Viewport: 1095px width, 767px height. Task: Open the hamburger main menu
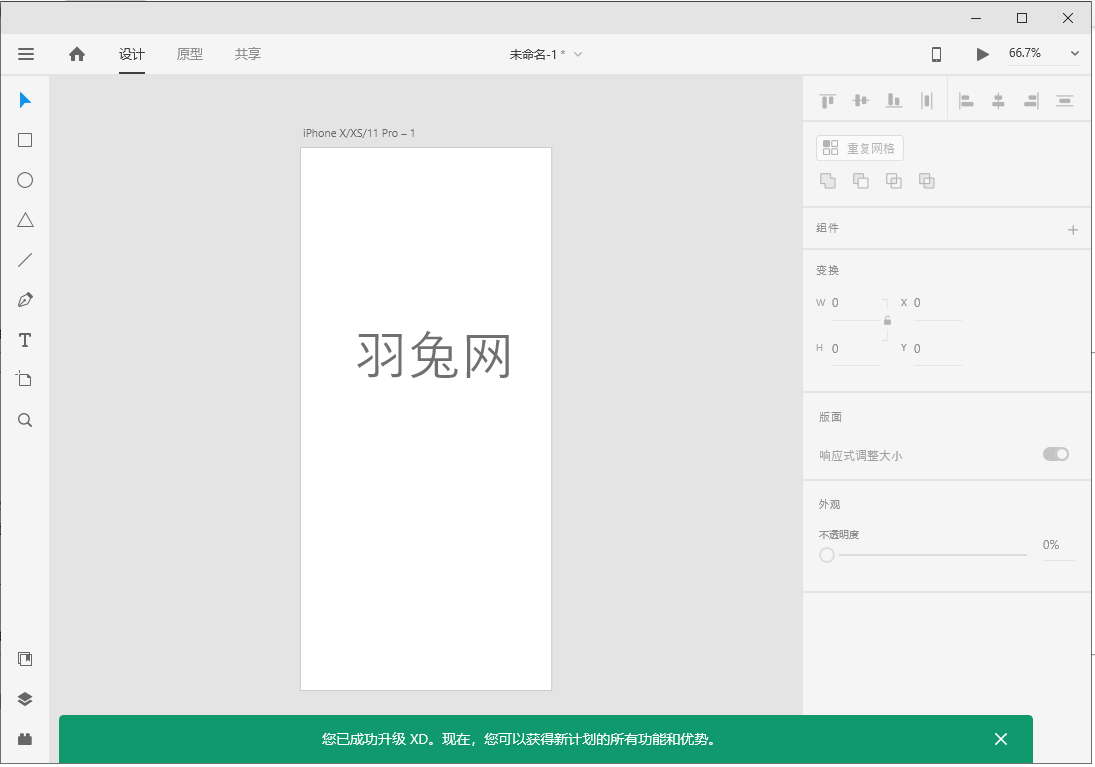click(x=26, y=54)
